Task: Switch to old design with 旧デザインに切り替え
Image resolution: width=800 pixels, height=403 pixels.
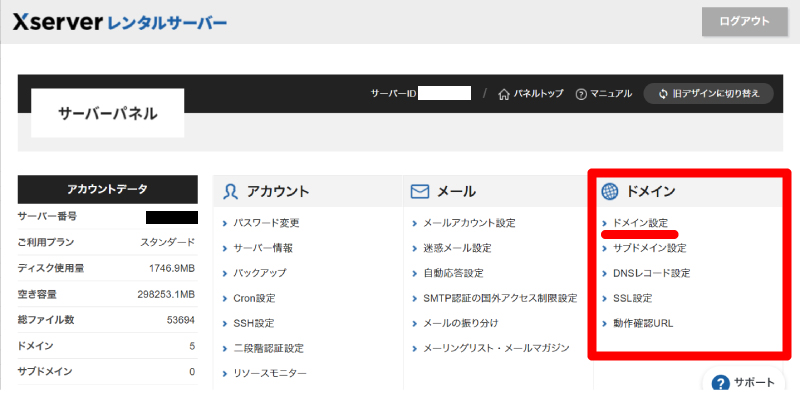Action: (708, 93)
